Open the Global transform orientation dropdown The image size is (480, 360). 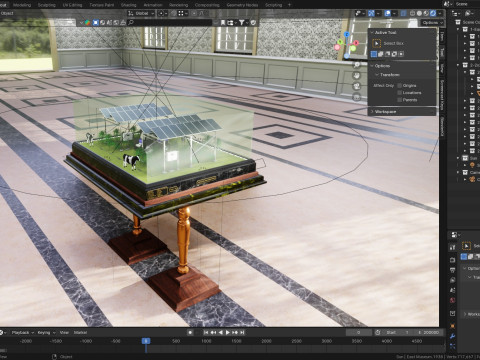pos(141,13)
